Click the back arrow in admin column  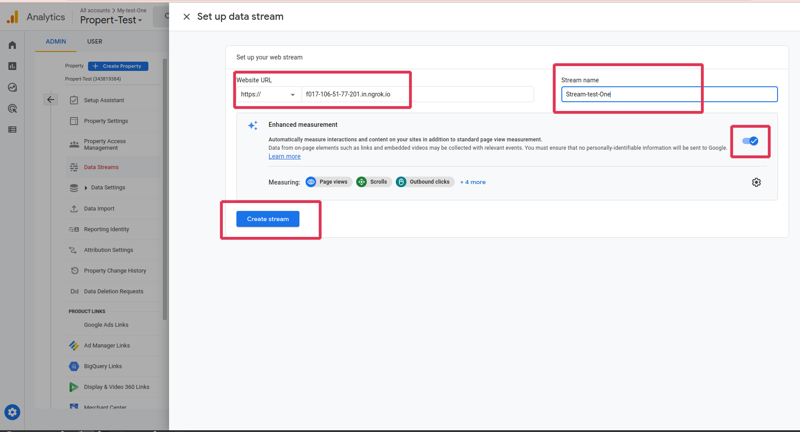click(x=51, y=100)
